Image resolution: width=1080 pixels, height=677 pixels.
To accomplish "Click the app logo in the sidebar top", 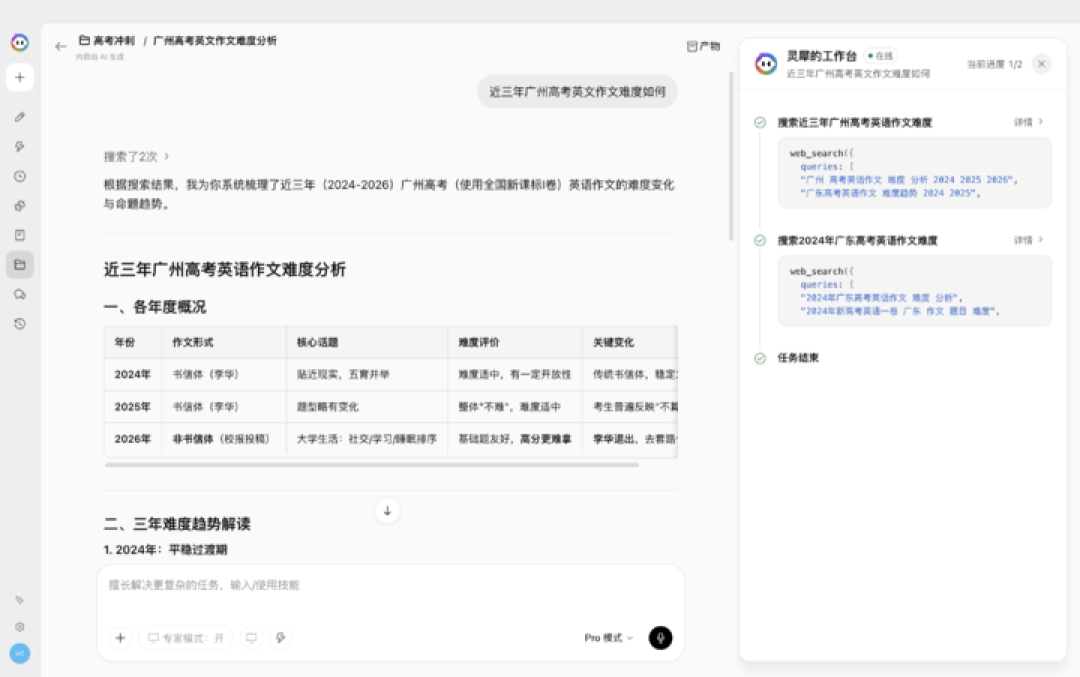I will tap(20, 43).
